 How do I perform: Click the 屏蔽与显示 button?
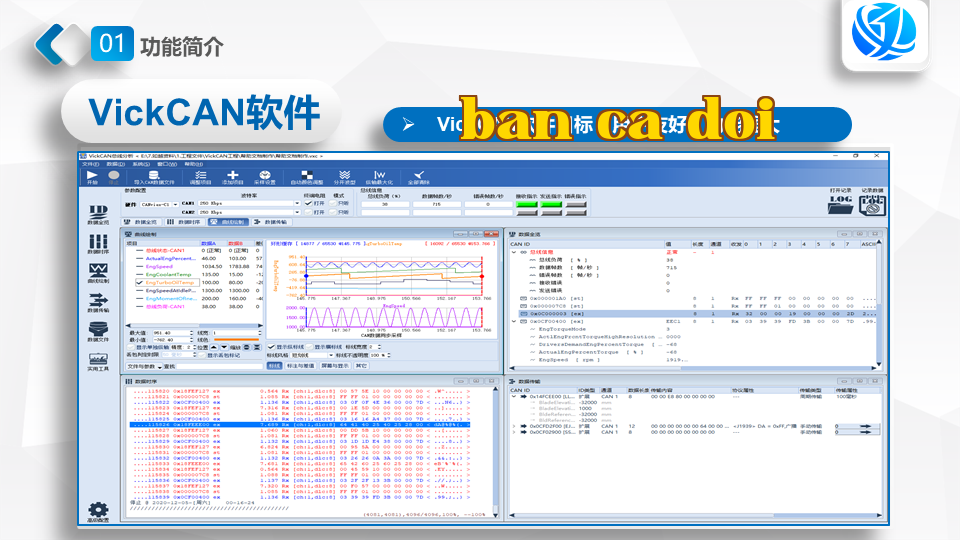(x=335, y=366)
